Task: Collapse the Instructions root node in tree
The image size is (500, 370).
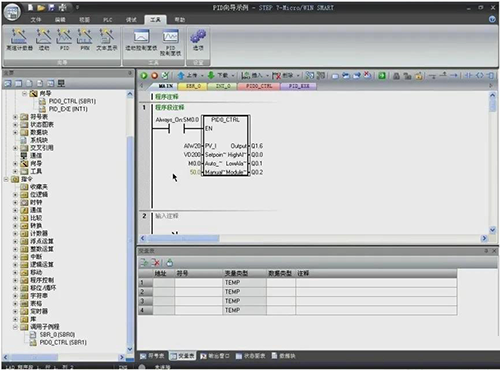Action: 6,179
